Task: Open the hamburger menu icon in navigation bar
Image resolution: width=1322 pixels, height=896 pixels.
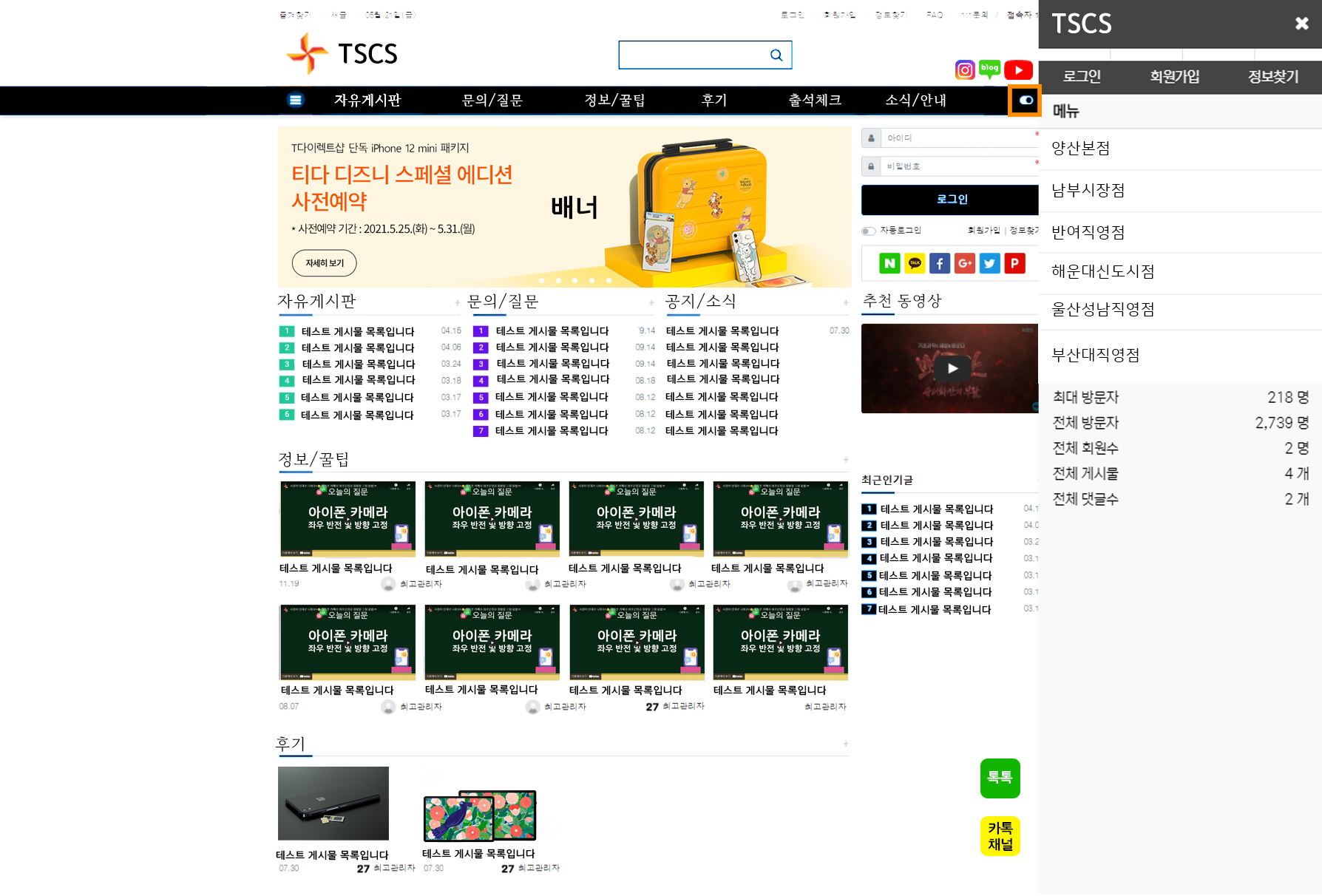Action: (x=295, y=101)
